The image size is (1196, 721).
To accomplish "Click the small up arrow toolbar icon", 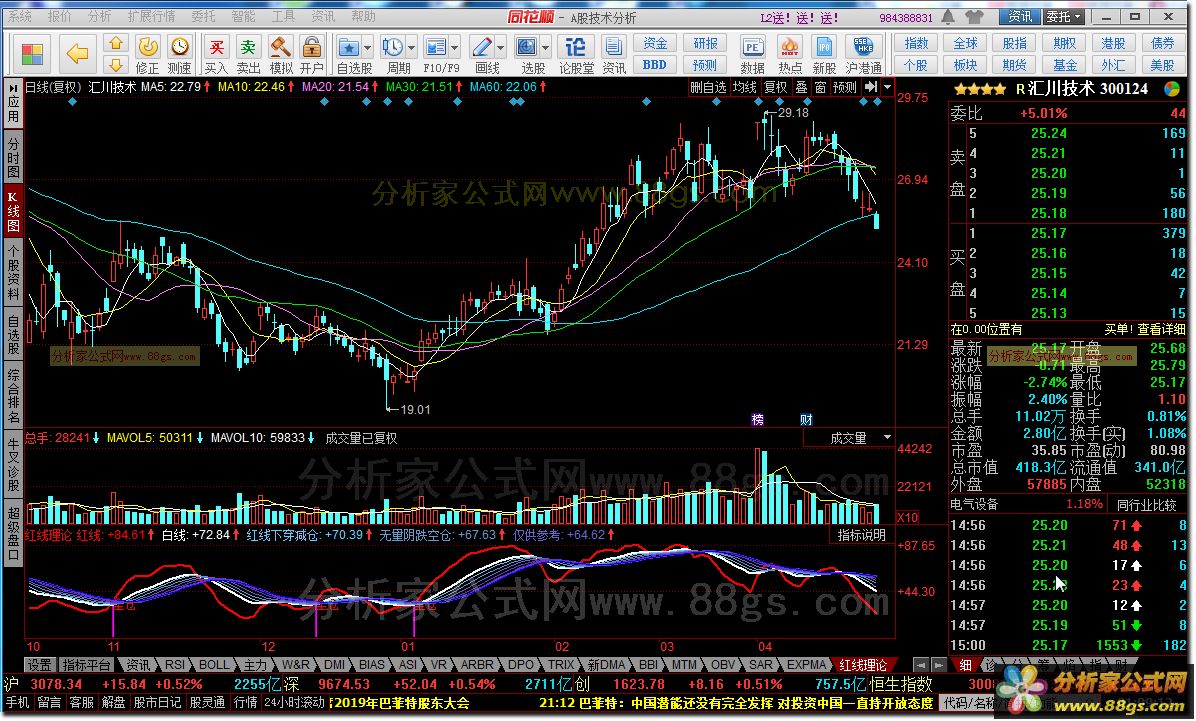I will (x=115, y=43).
